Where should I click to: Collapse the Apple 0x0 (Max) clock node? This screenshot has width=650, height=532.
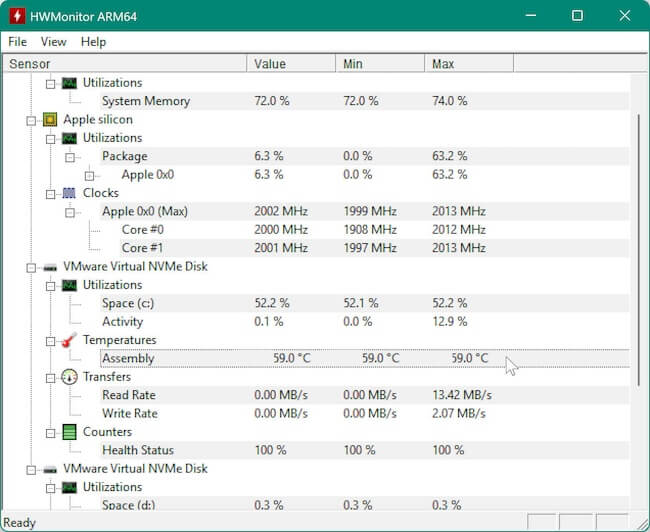point(70,213)
